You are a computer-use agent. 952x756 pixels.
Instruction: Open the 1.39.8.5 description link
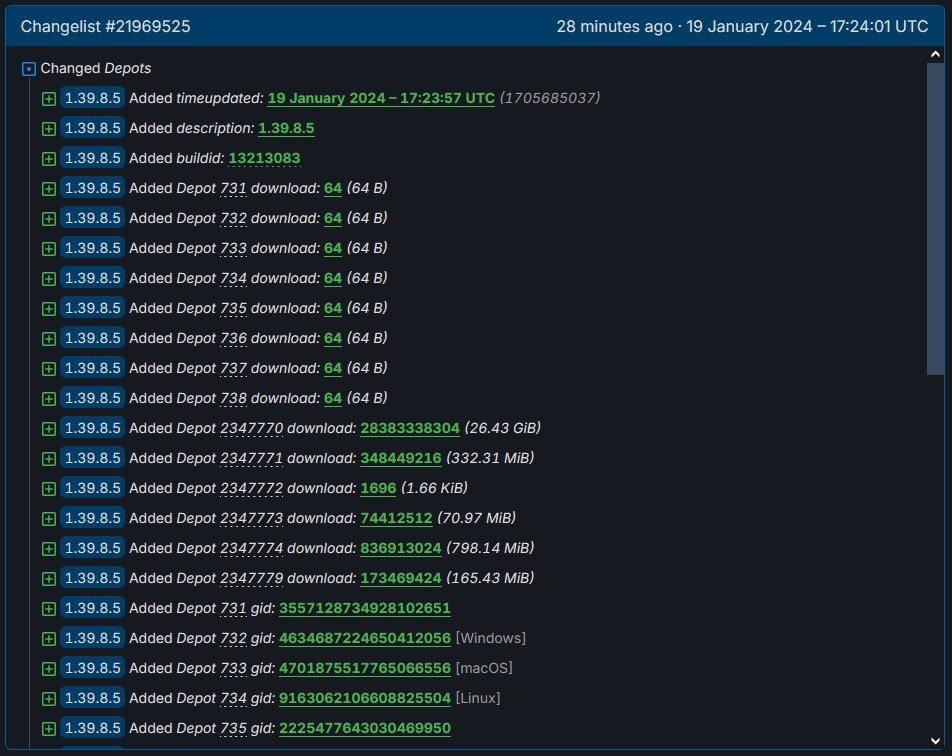click(286, 128)
